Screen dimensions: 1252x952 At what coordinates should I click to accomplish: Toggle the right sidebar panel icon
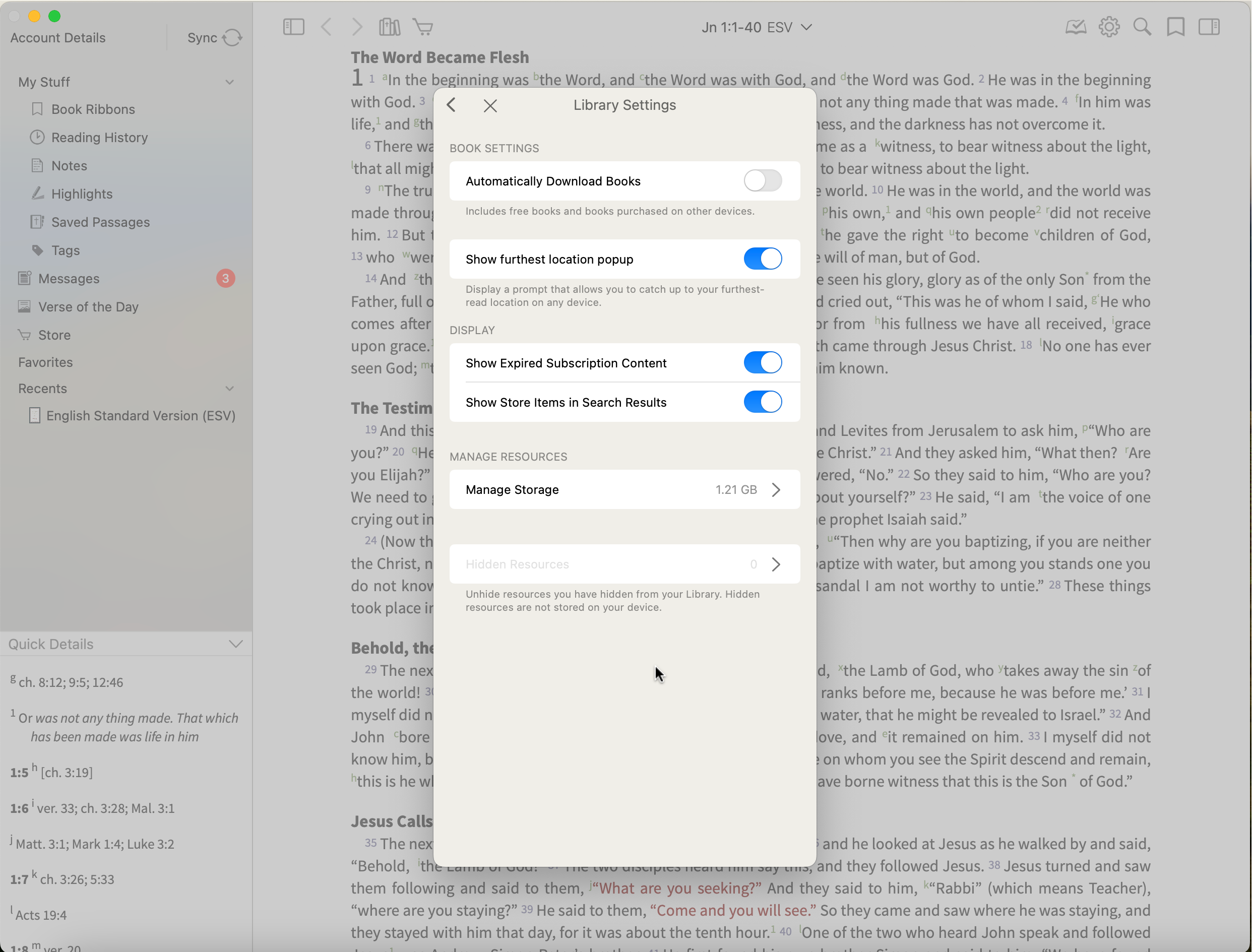pyautogui.click(x=1209, y=27)
